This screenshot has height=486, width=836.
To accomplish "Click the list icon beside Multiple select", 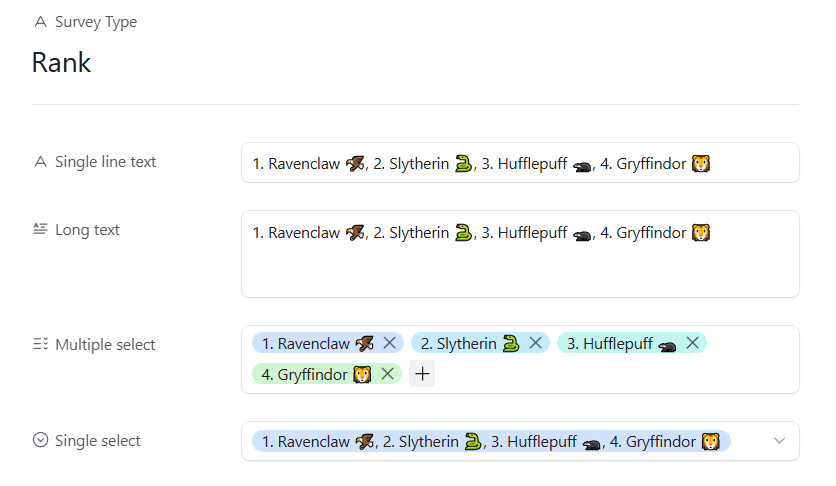I will [x=41, y=344].
